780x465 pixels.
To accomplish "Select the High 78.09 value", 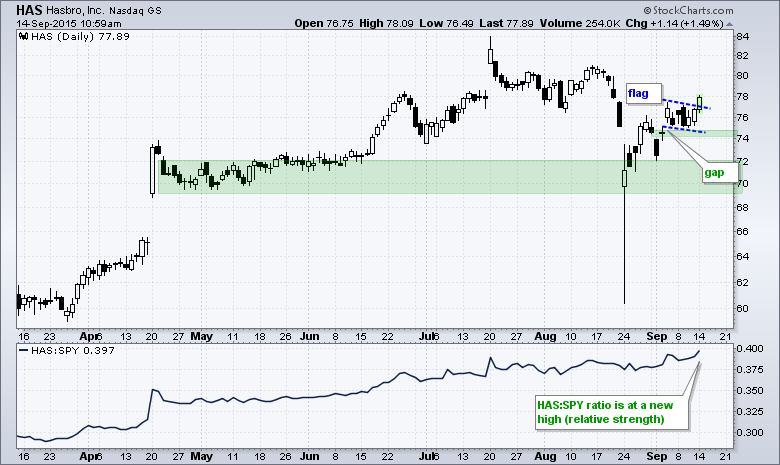I will click(386, 23).
